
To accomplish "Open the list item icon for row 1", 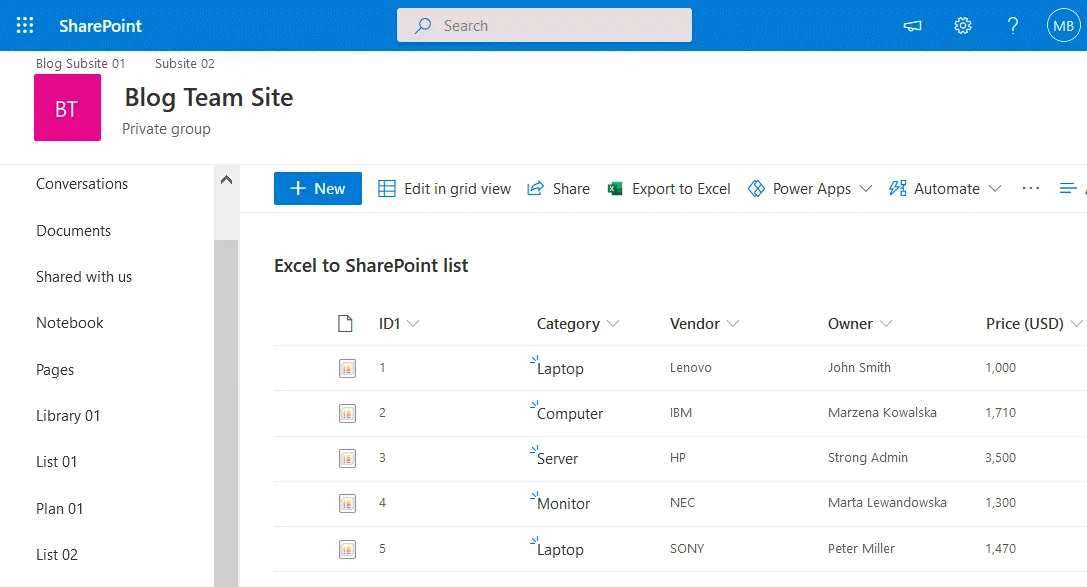I will [347, 368].
